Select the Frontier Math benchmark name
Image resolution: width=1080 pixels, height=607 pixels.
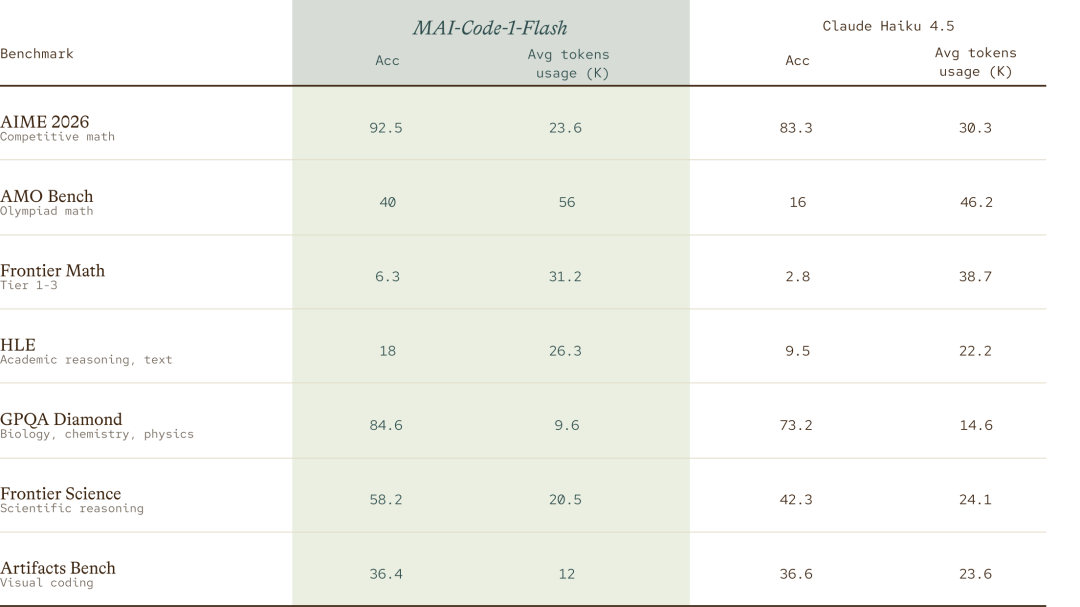(x=52, y=270)
